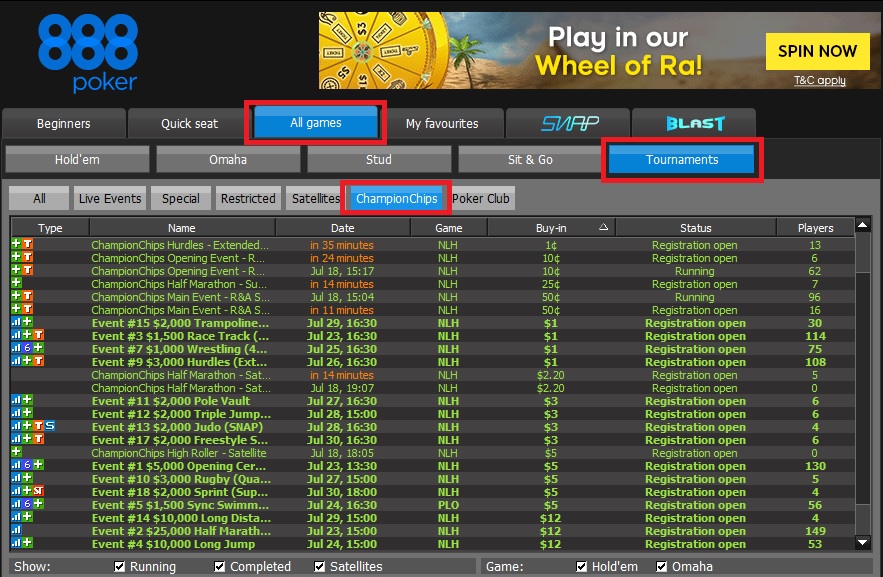Click the orange T turbo icon on ChampionChips Hurdles row
Screen dimensions: 883x577
[x=28, y=244]
